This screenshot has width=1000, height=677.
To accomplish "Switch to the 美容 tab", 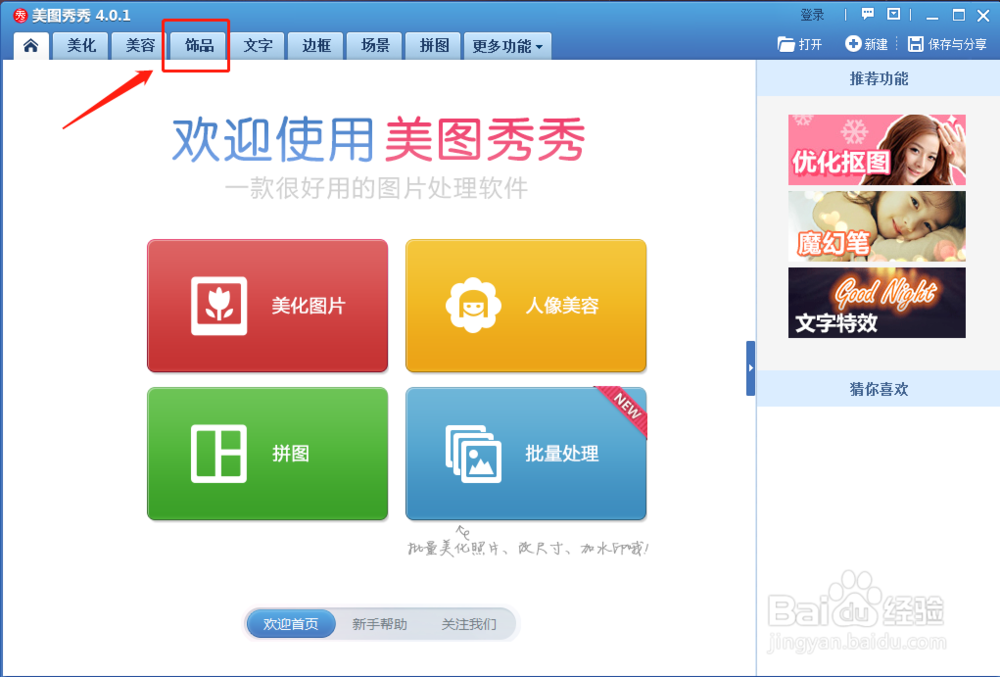I will click(140, 45).
